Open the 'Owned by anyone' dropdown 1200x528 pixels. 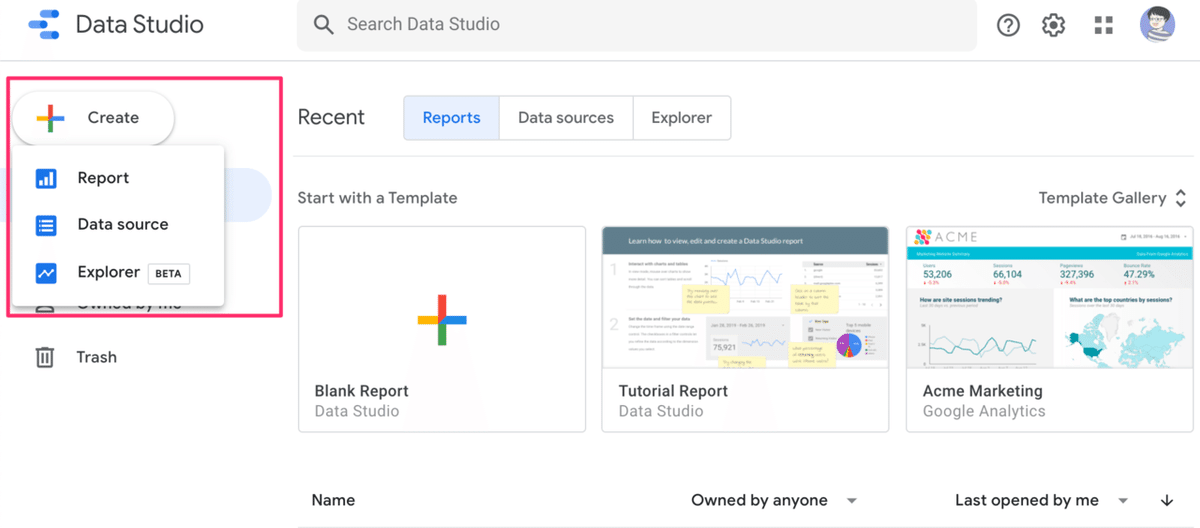pyautogui.click(x=851, y=501)
